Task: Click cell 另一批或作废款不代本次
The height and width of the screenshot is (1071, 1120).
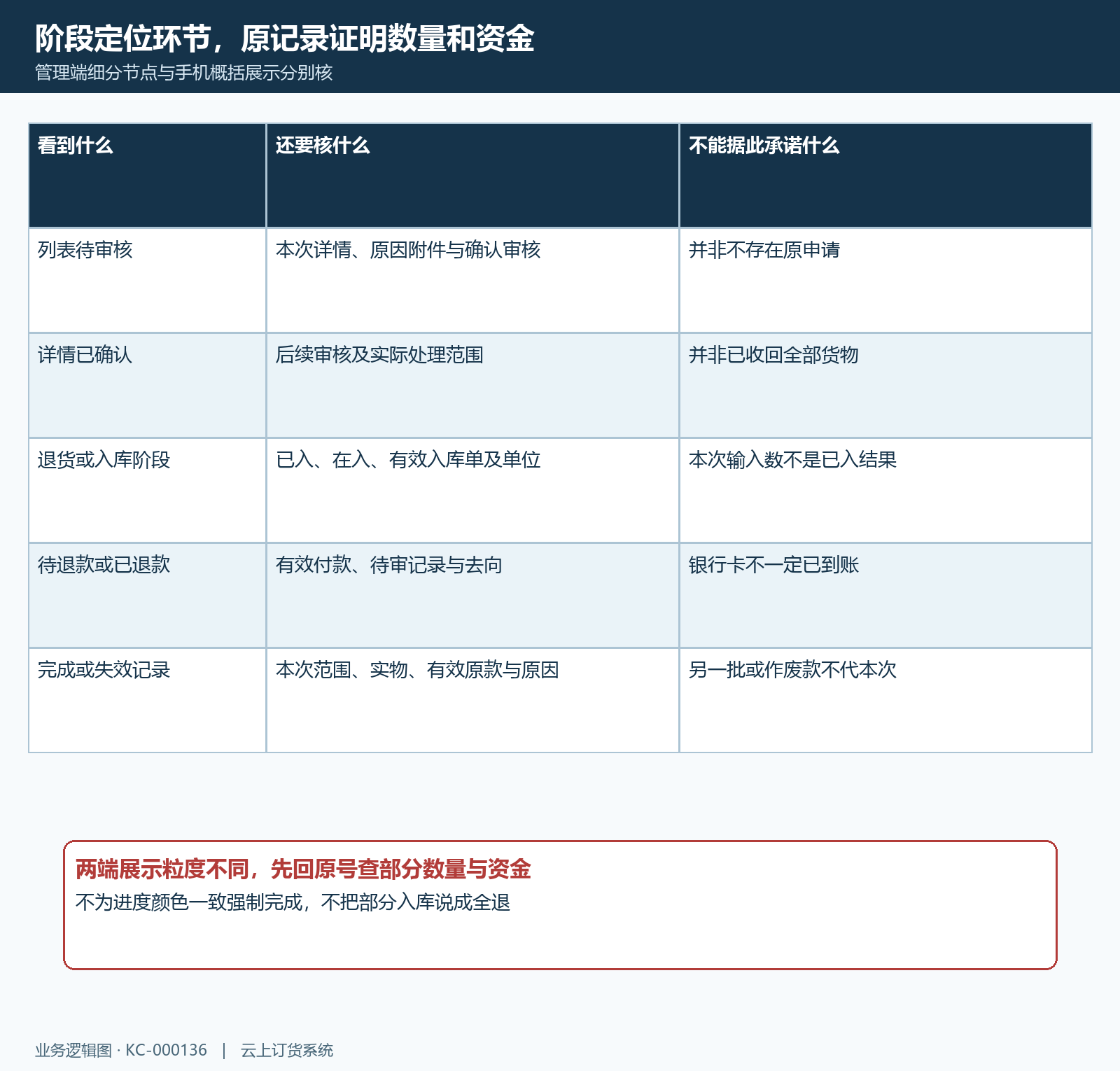Action: (885, 701)
